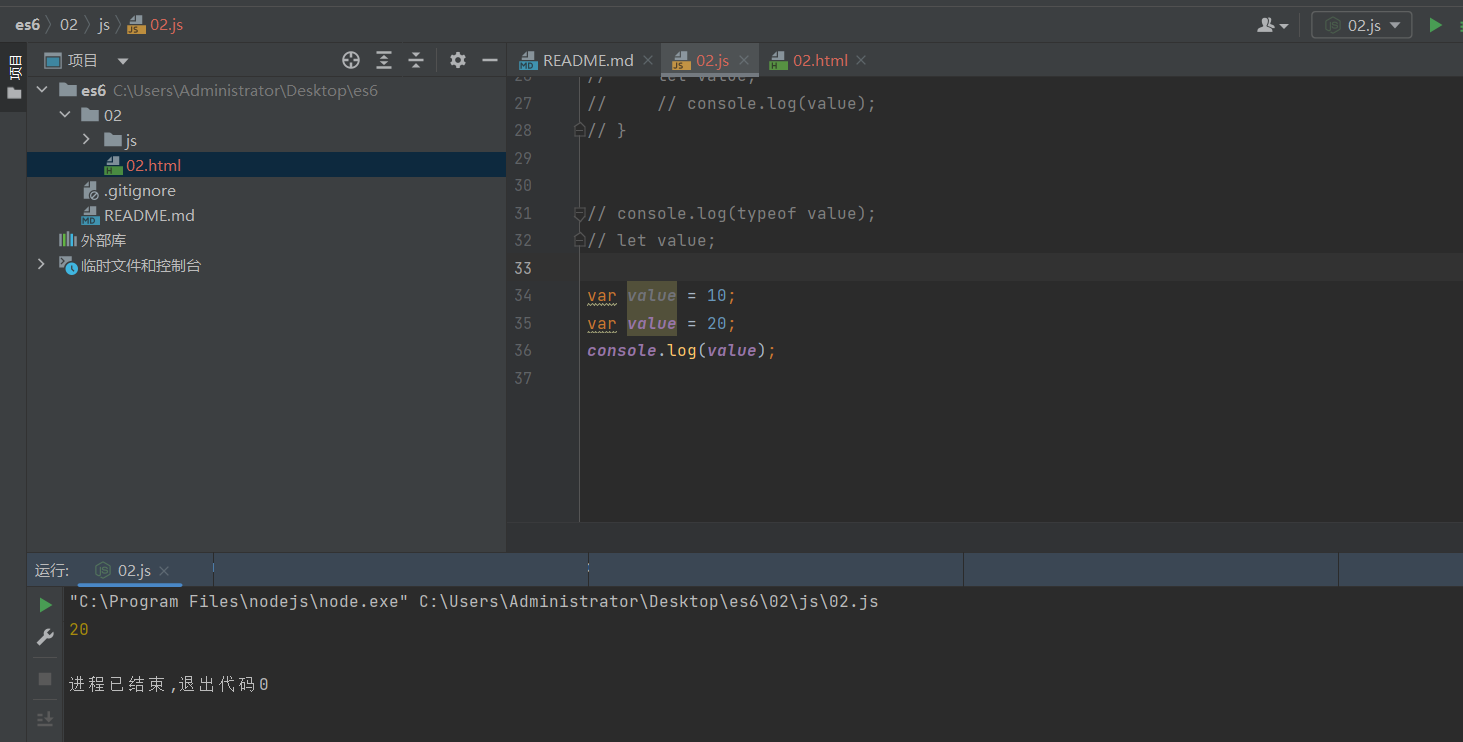The image size is (1463, 742).
Task: Switch to the README.md editor tab
Action: tap(588, 60)
